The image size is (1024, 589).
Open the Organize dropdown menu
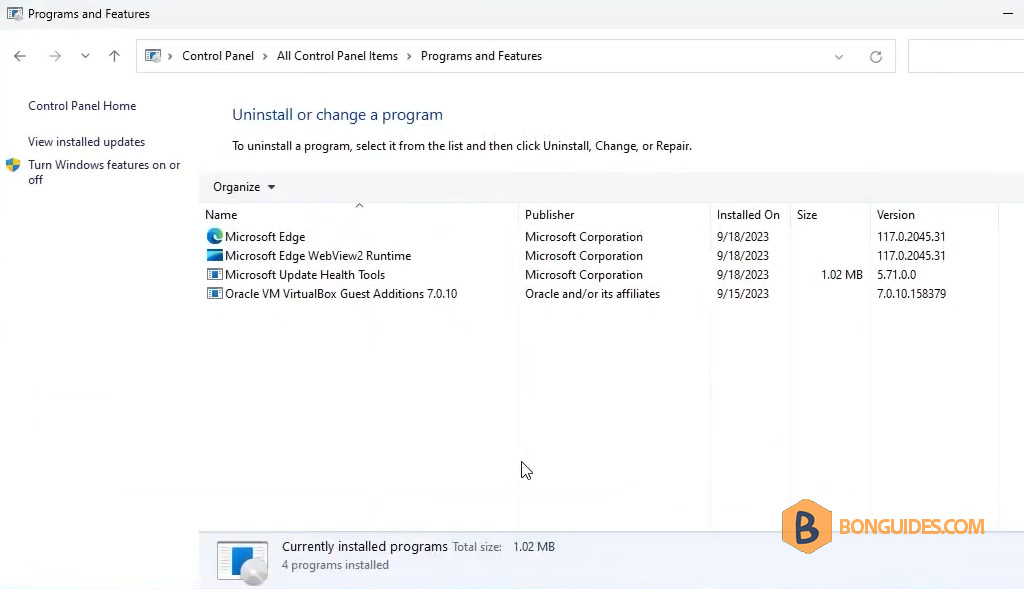point(244,187)
